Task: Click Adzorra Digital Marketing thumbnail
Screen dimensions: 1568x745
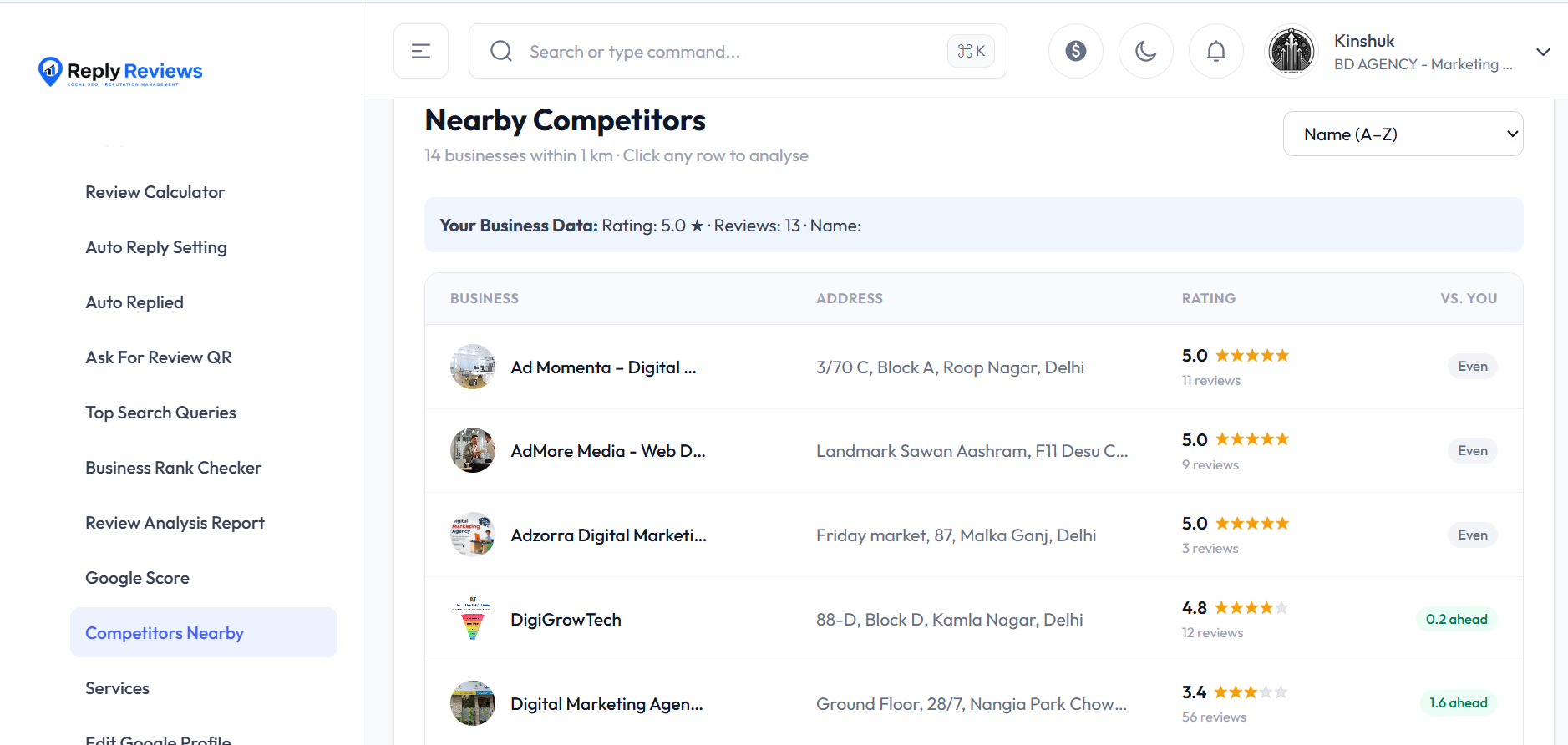Action: tap(473, 535)
